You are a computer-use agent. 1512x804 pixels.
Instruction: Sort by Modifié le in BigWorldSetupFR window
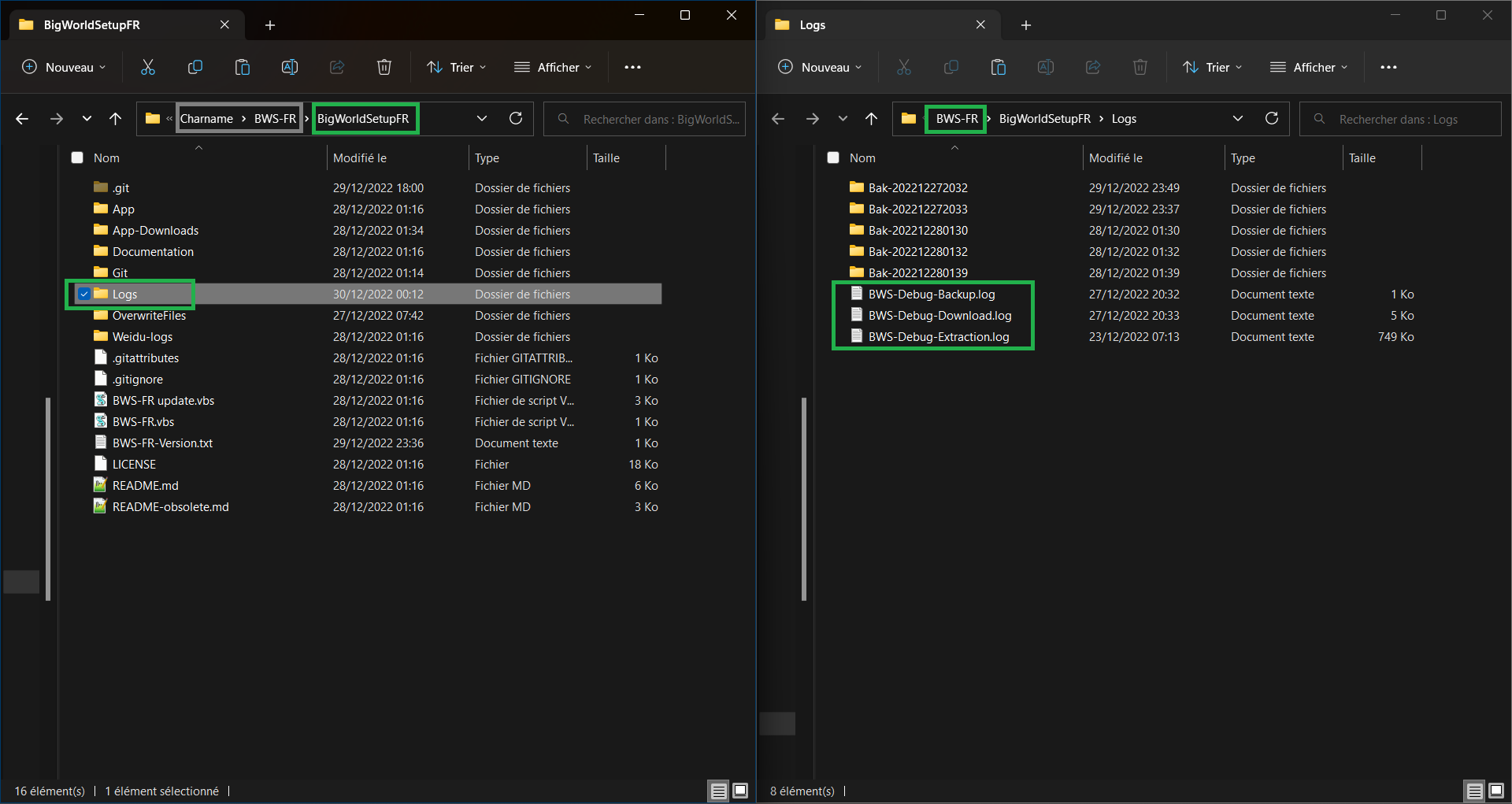[360, 157]
